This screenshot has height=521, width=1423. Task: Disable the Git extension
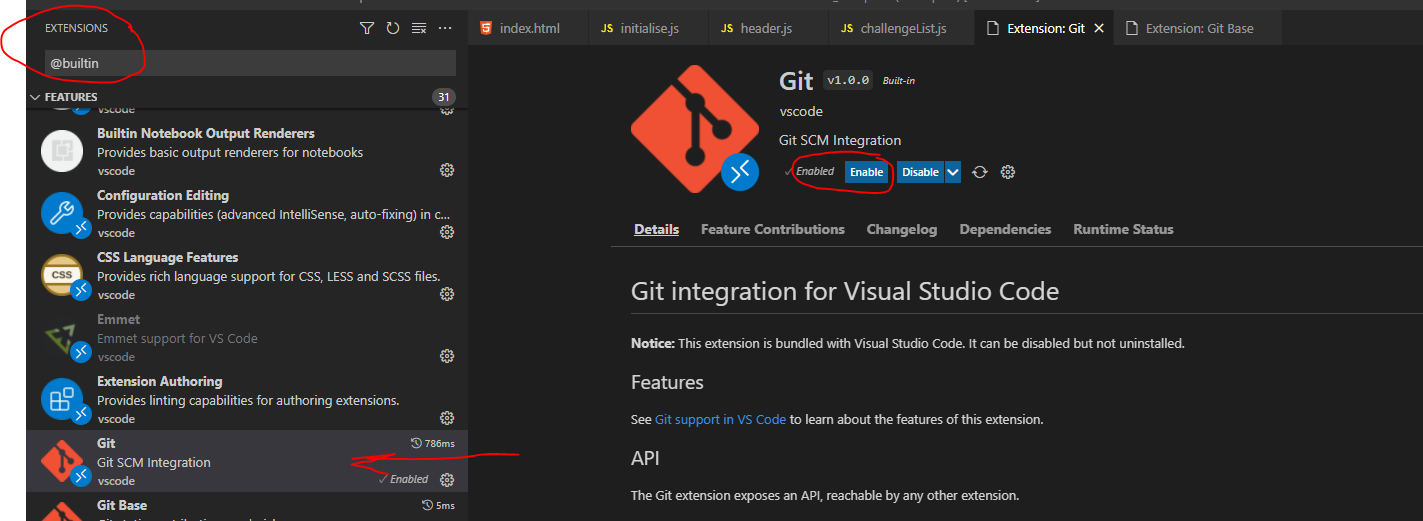920,172
